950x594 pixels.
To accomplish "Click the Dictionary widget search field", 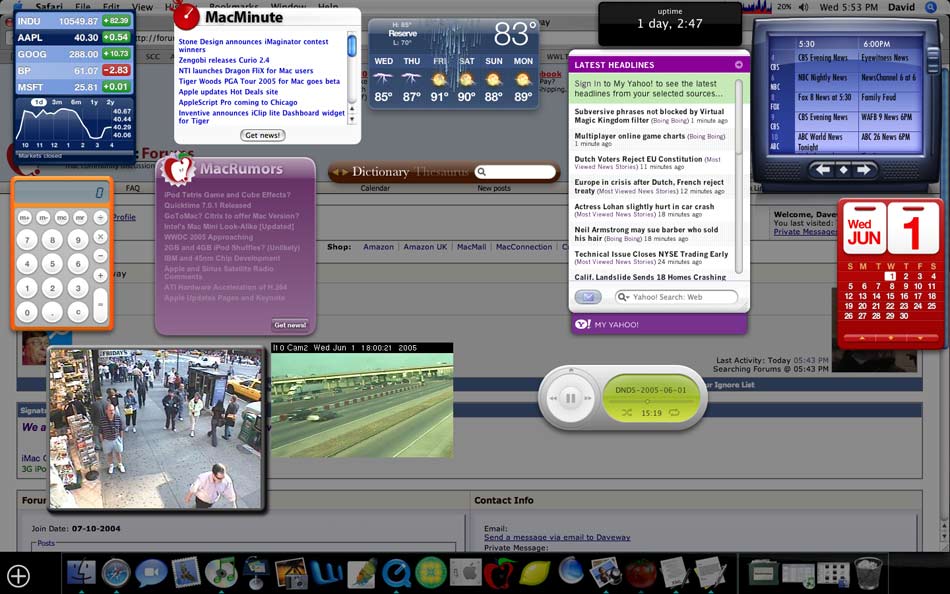I will click(516, 172).
